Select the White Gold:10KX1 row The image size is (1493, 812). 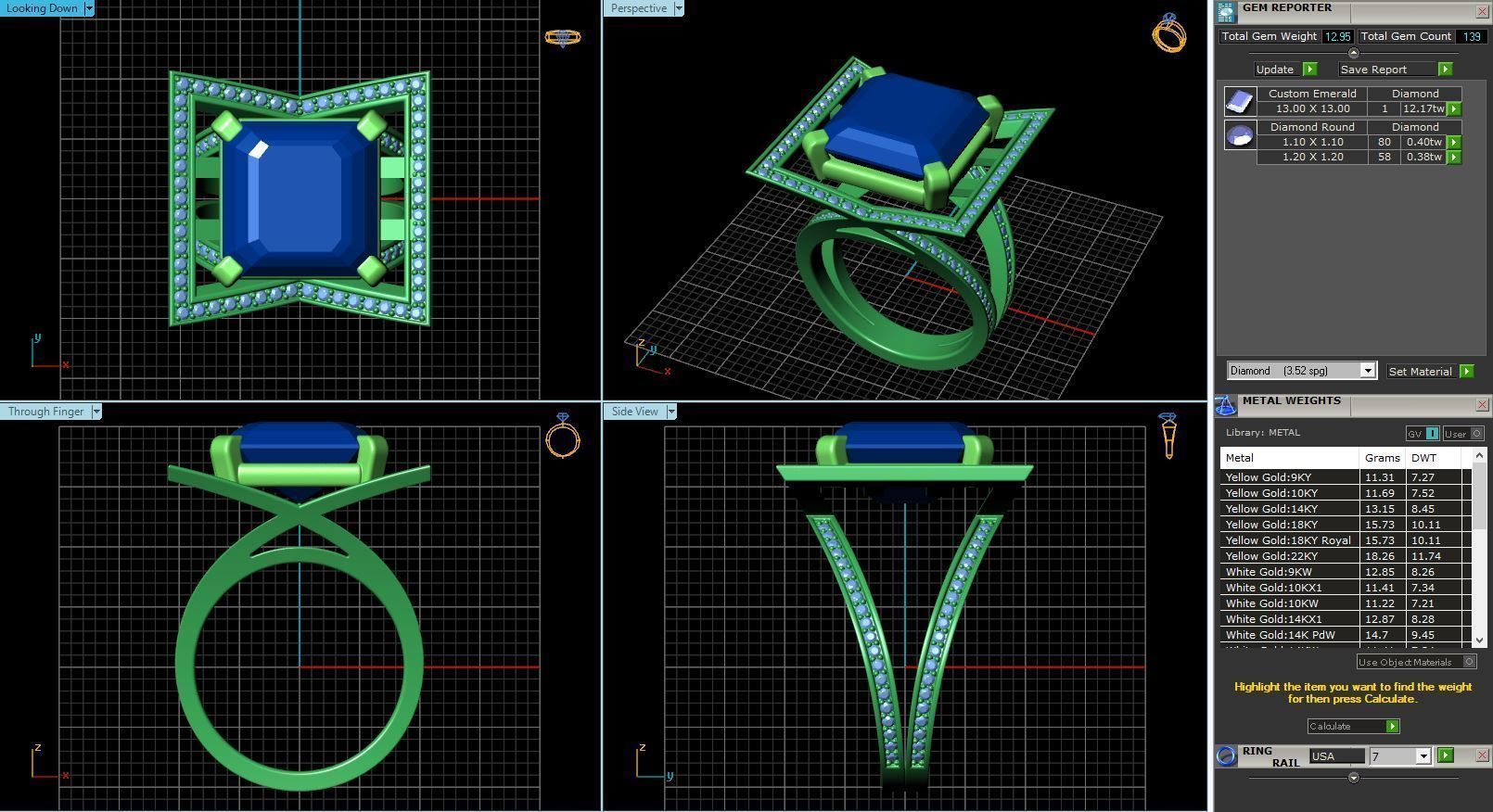pyautogui.click(x=1345, y=588)
